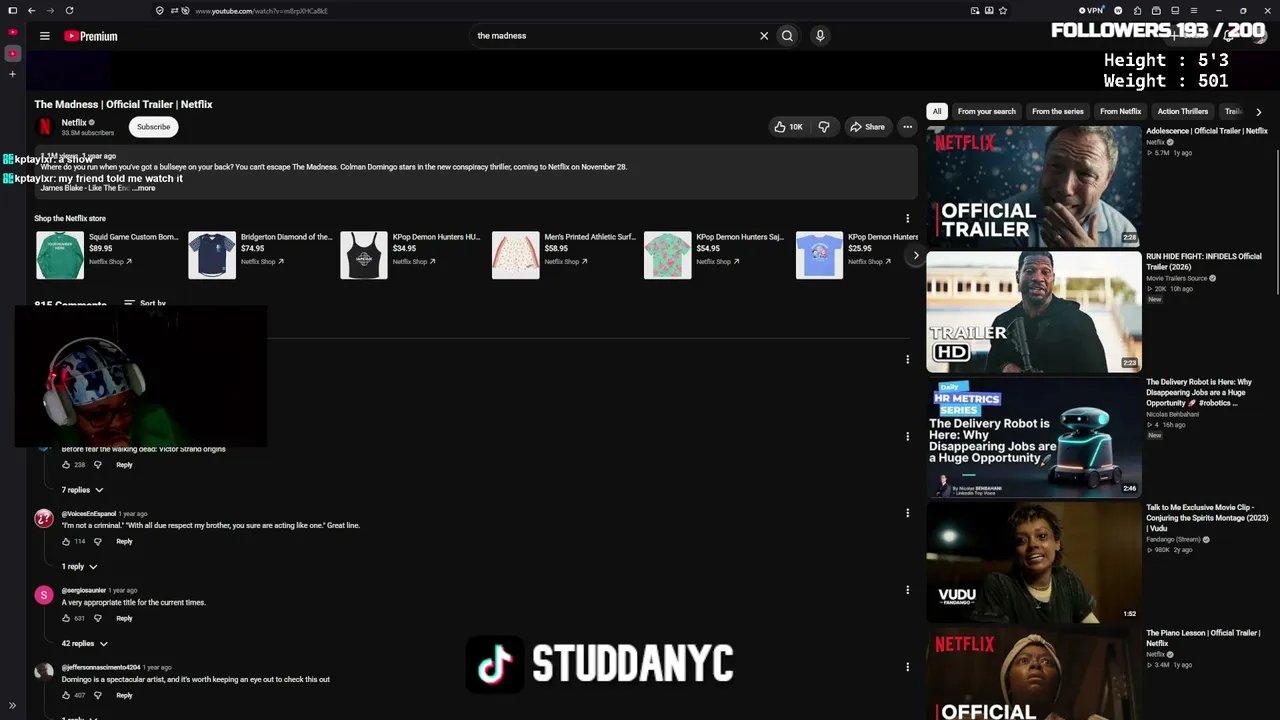This screenshot has height=720, width=1280.
Task: Open @jeffersonnascimento4204 profile avatar
Action: pyautogui.click(x=44, y=672)
